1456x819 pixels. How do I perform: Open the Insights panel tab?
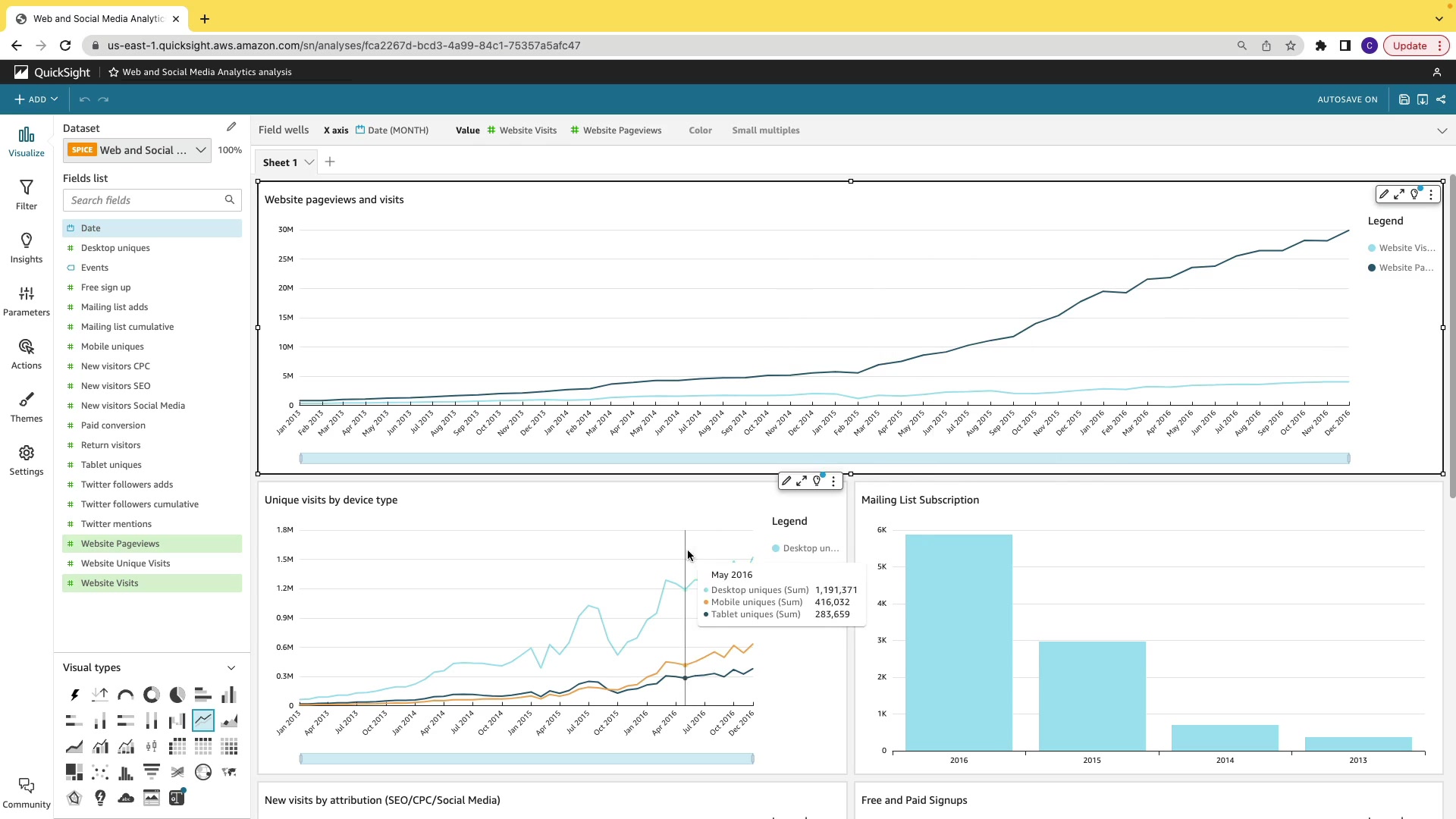tap(27, 247)
